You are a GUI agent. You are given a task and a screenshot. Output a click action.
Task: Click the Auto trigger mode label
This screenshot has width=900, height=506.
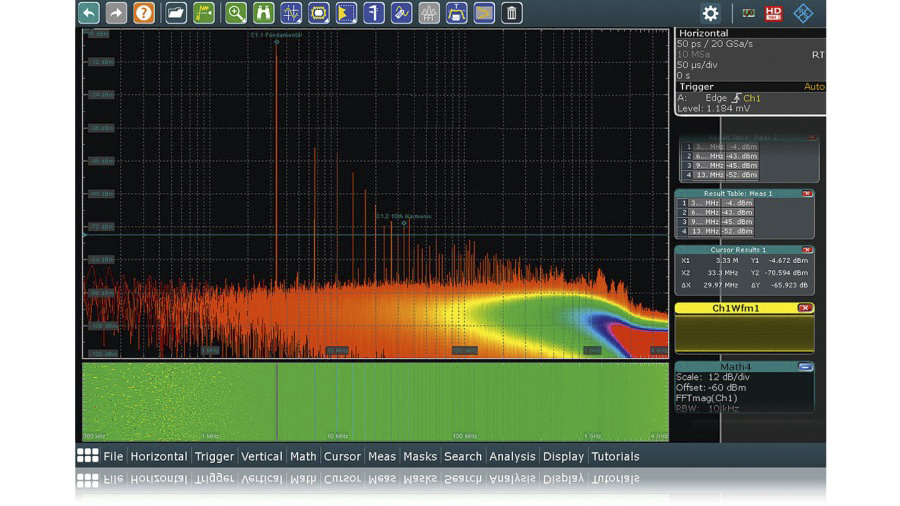(814, 87)
